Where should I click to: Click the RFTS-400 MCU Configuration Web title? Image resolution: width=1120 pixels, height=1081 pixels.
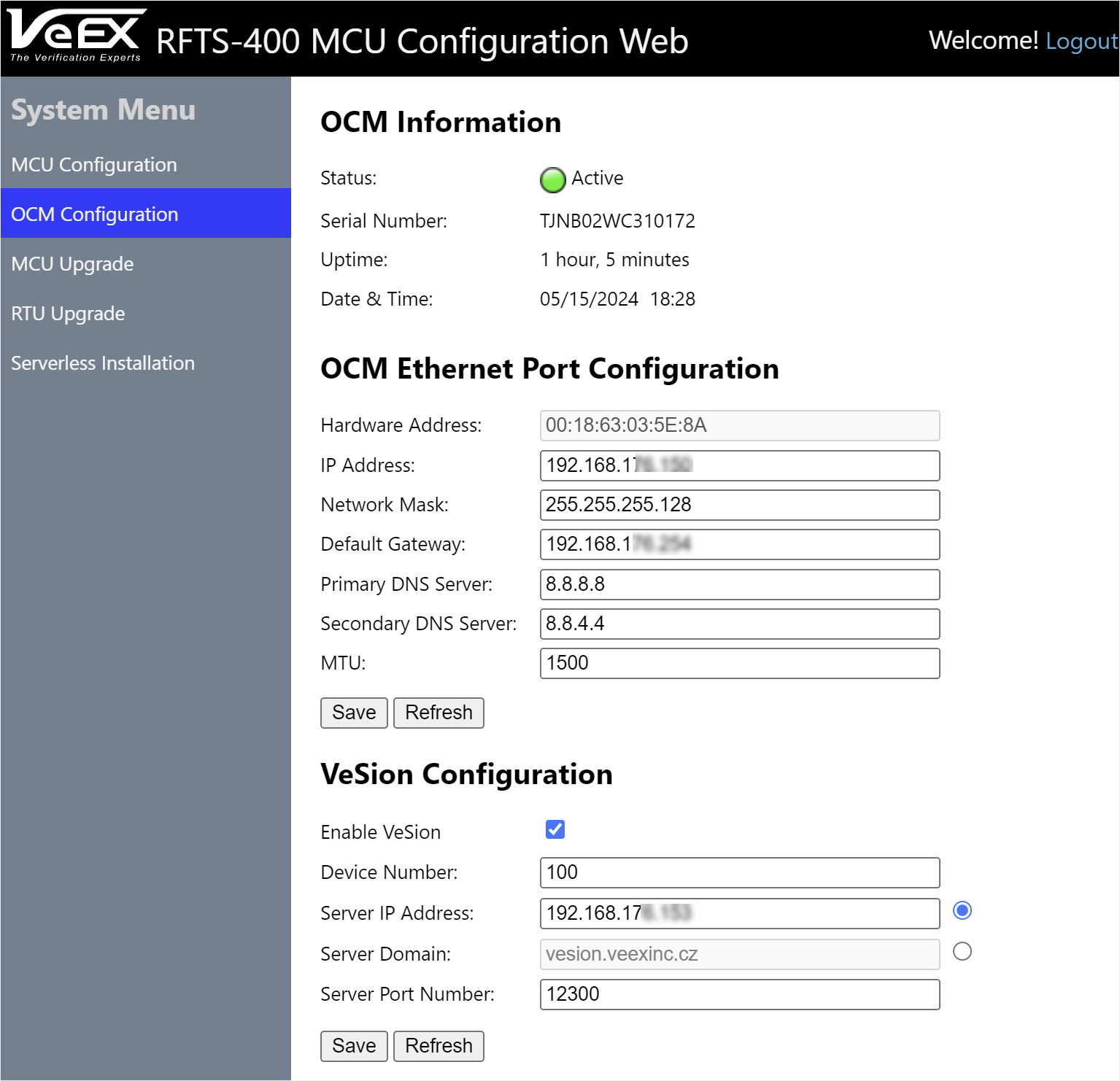point(422,41)
